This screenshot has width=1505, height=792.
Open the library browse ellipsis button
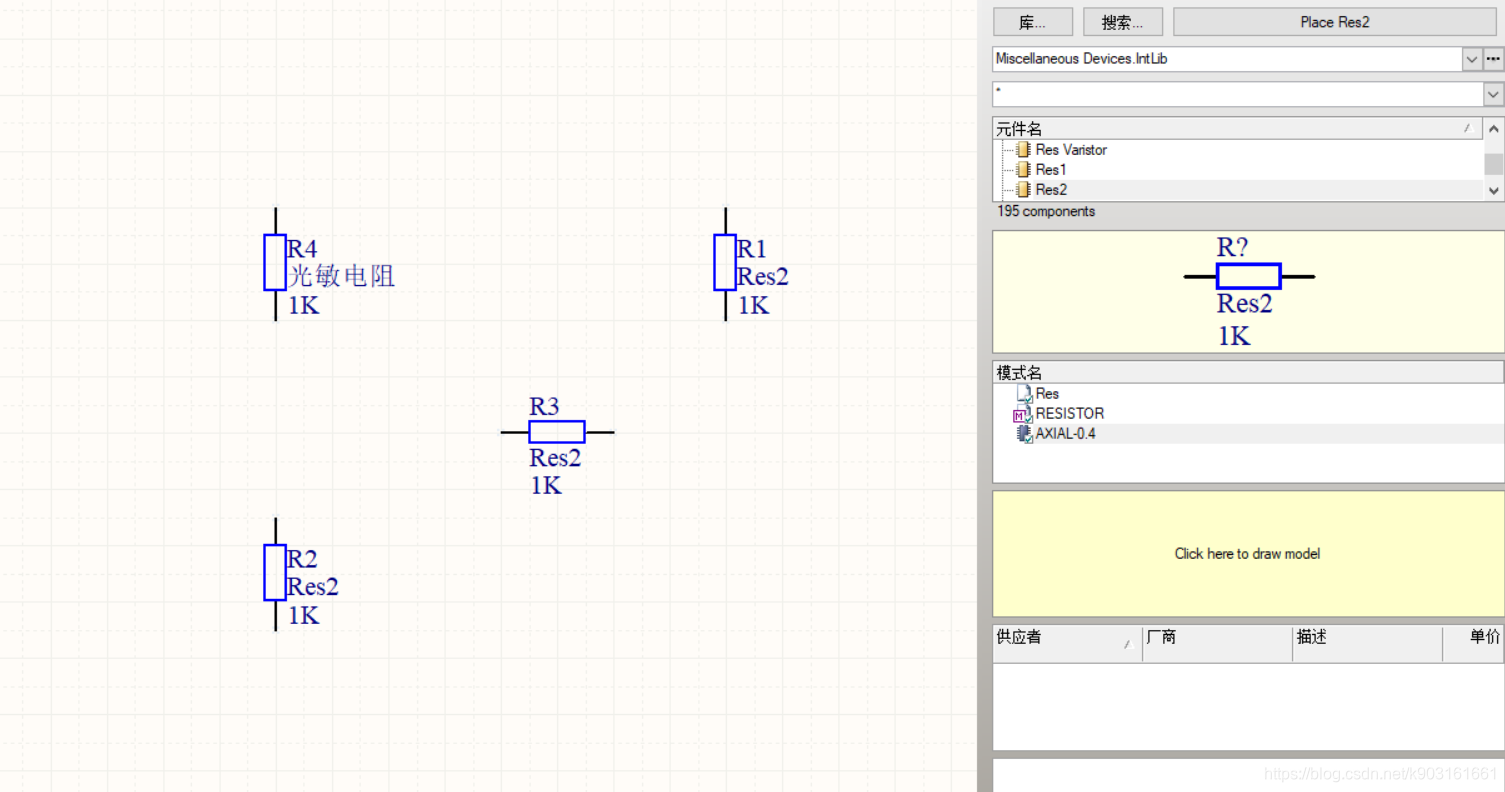pyautogui.click(x=1493, y=59)
